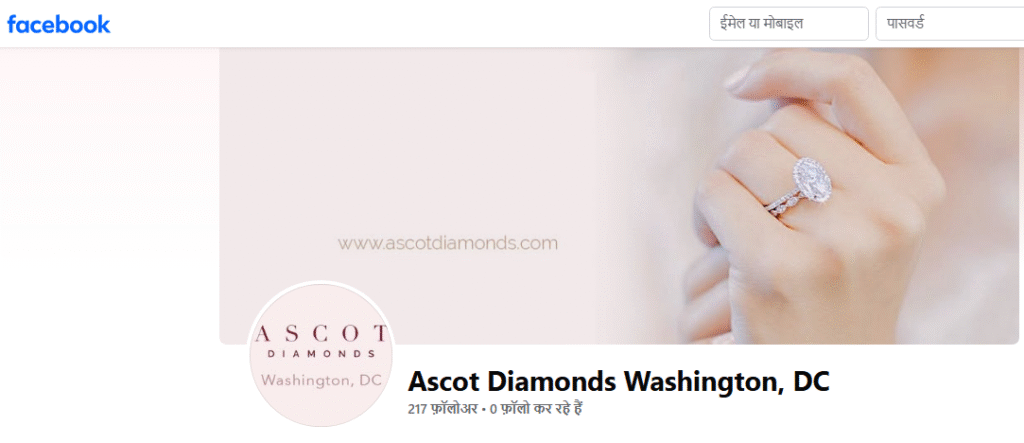Click the Ascot Diamonds Washington, DC page title
The width and height of the screenshot is (1024, 443).
click(x=618, y=382)
